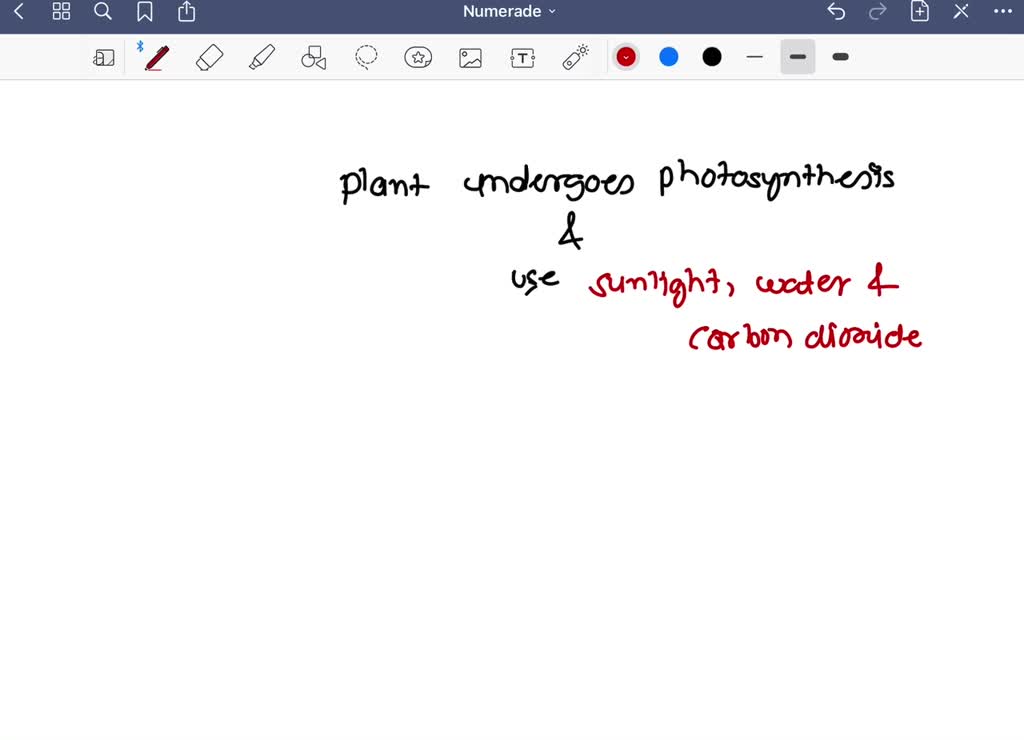Toggle the thick stroke option
The width and height of the screenshot is (1024, 740).
coord(840,57)
